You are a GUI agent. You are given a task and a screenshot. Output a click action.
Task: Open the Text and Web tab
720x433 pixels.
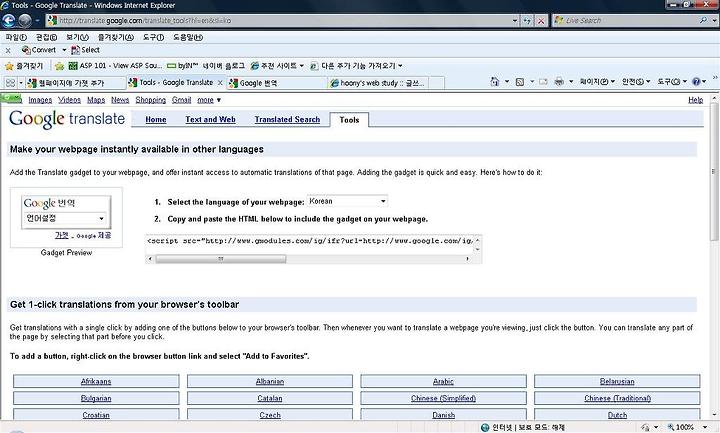click(x=210, y=119)
